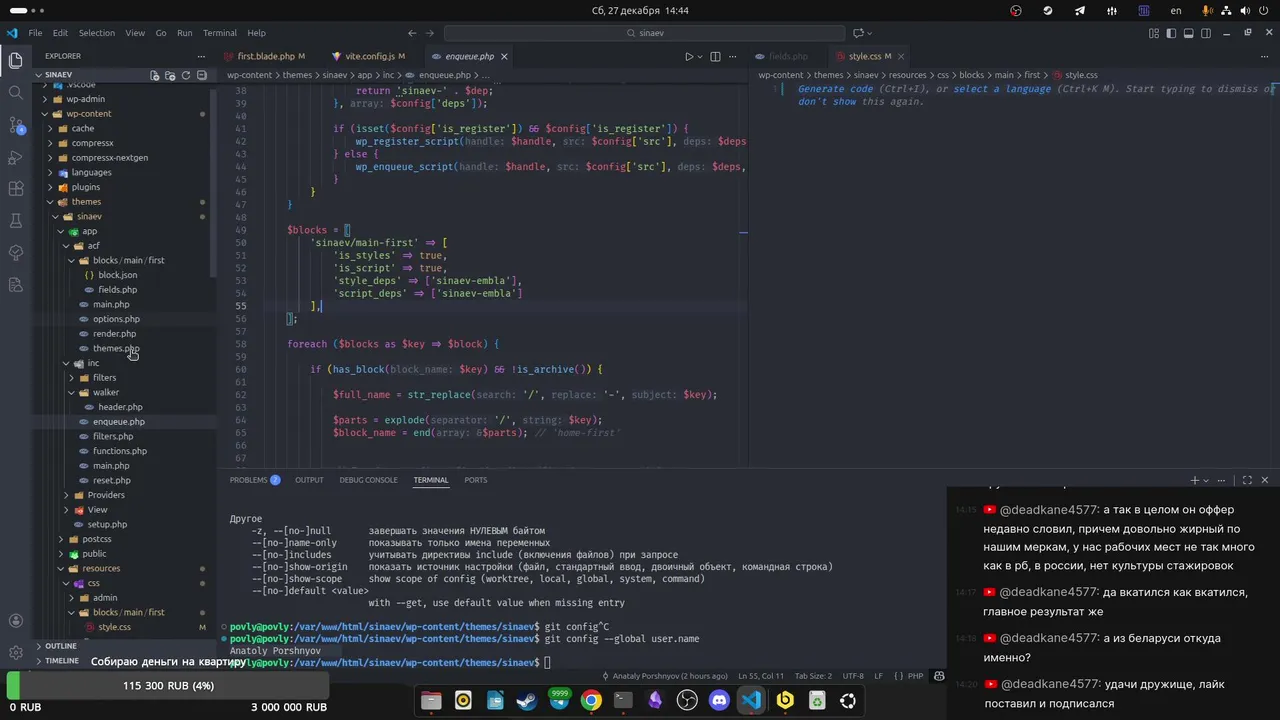This screenshot has height=720, width=1280.
Task: Customize layout icon in title bar
Action: [x=1154, y=33]
